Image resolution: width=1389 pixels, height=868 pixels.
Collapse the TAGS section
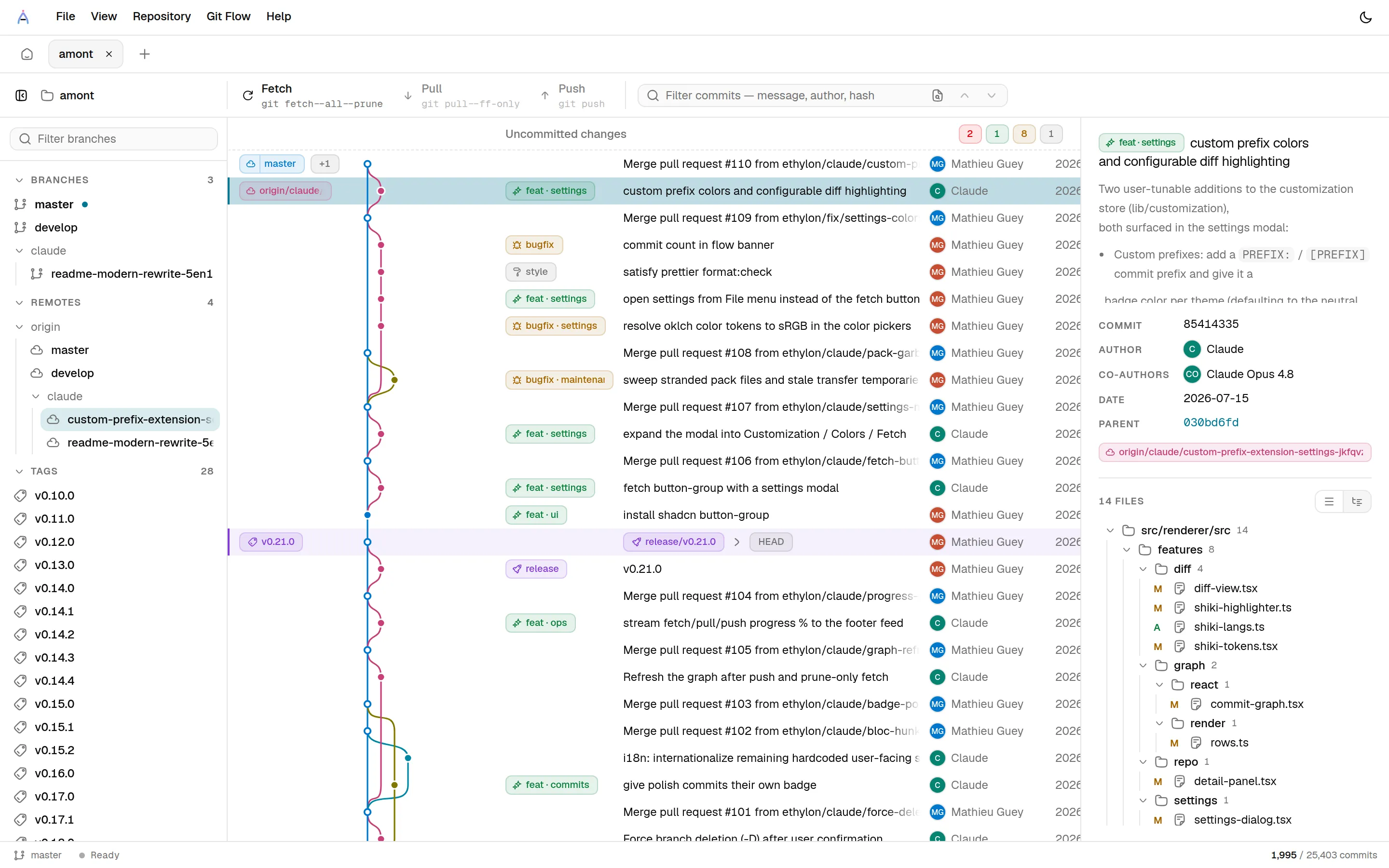tap(19, 471)
